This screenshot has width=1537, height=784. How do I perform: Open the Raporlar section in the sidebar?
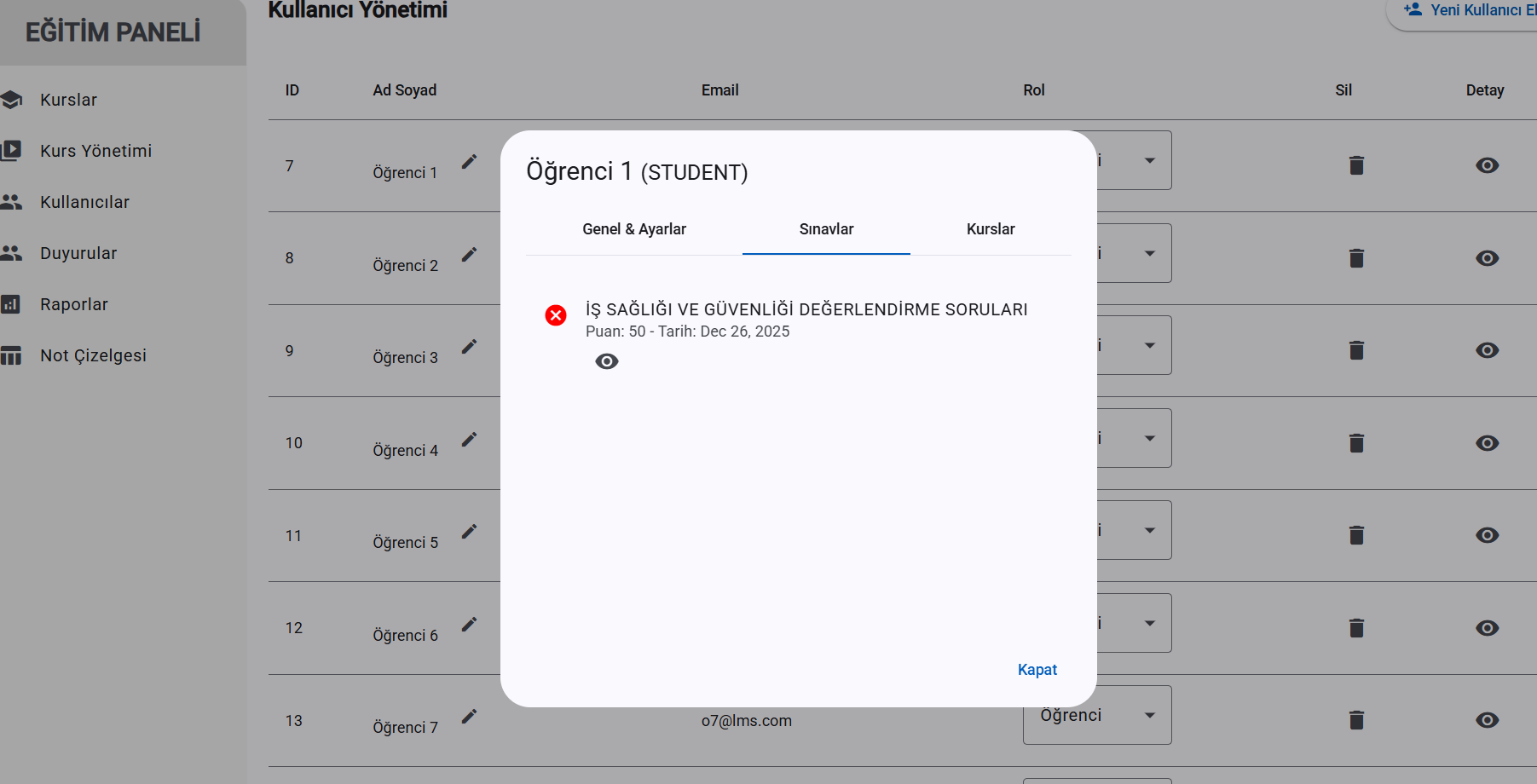(x=73, y=304)
